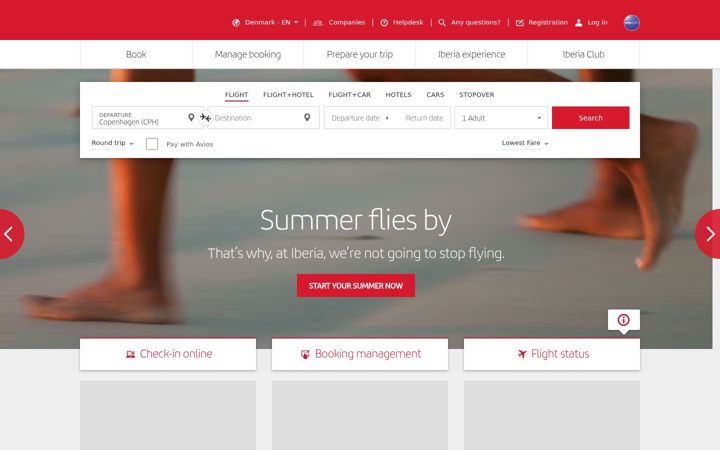Click the Departure date field

(x=356, y=118)
